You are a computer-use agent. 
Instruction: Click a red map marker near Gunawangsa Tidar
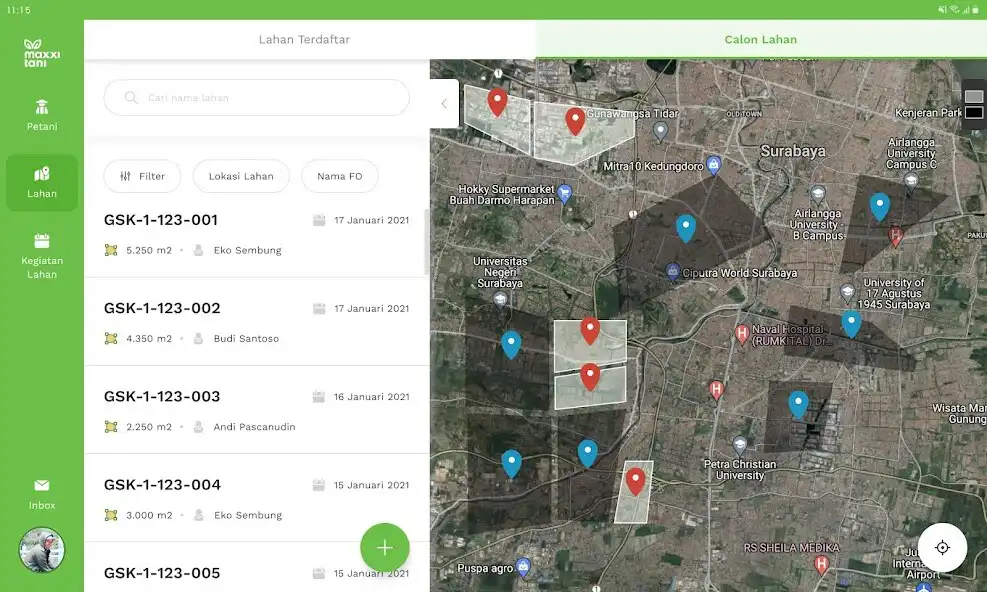575,120
